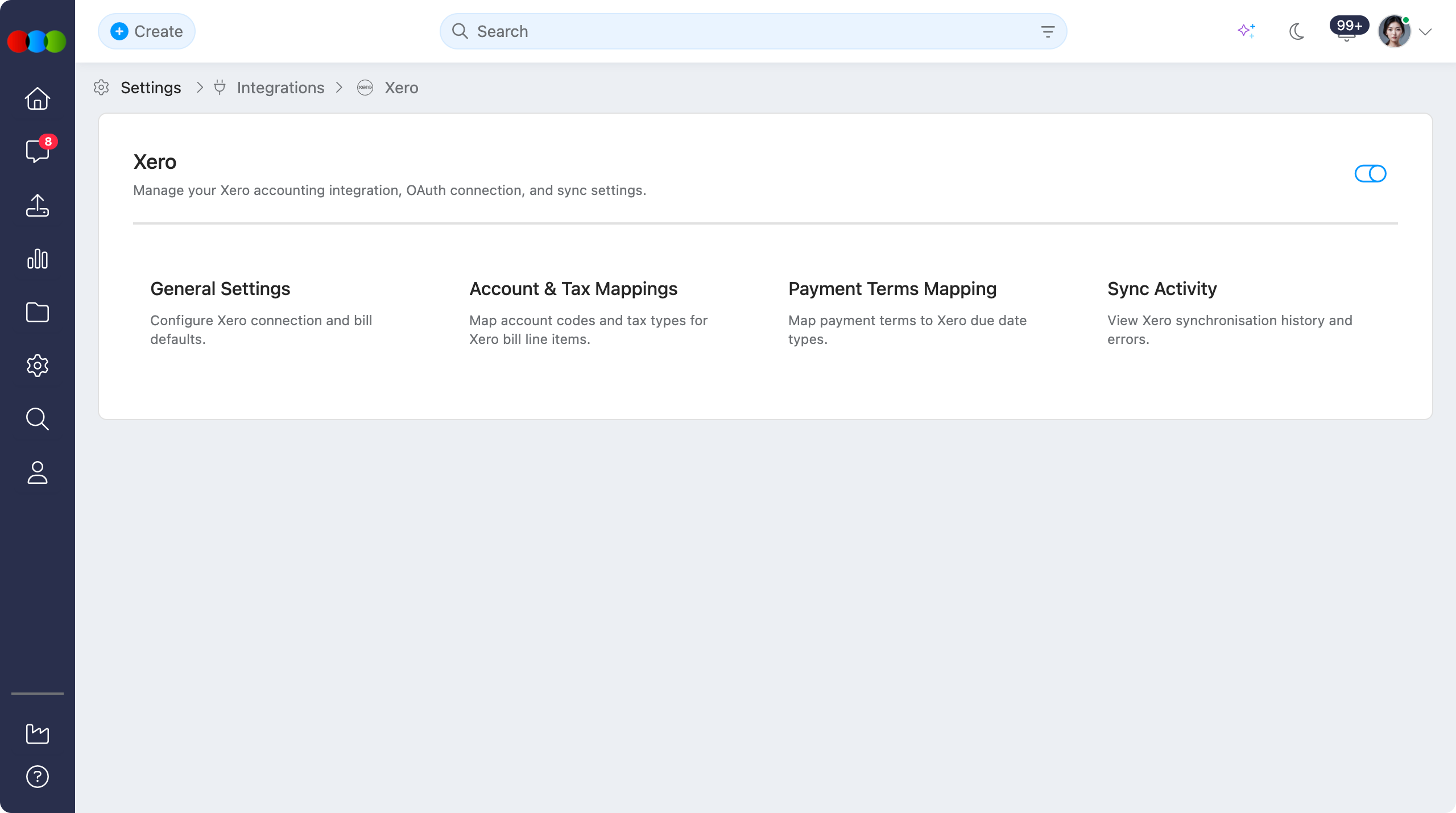Click 'Configure Xero connection and bill defaults.' text
Viewport: 1456px width, 813px height.
point(261,330)
